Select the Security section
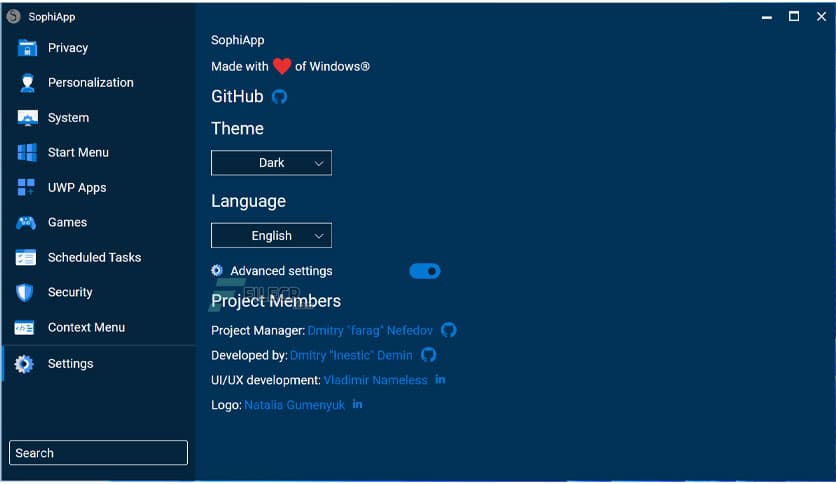 tap(70, 292)
